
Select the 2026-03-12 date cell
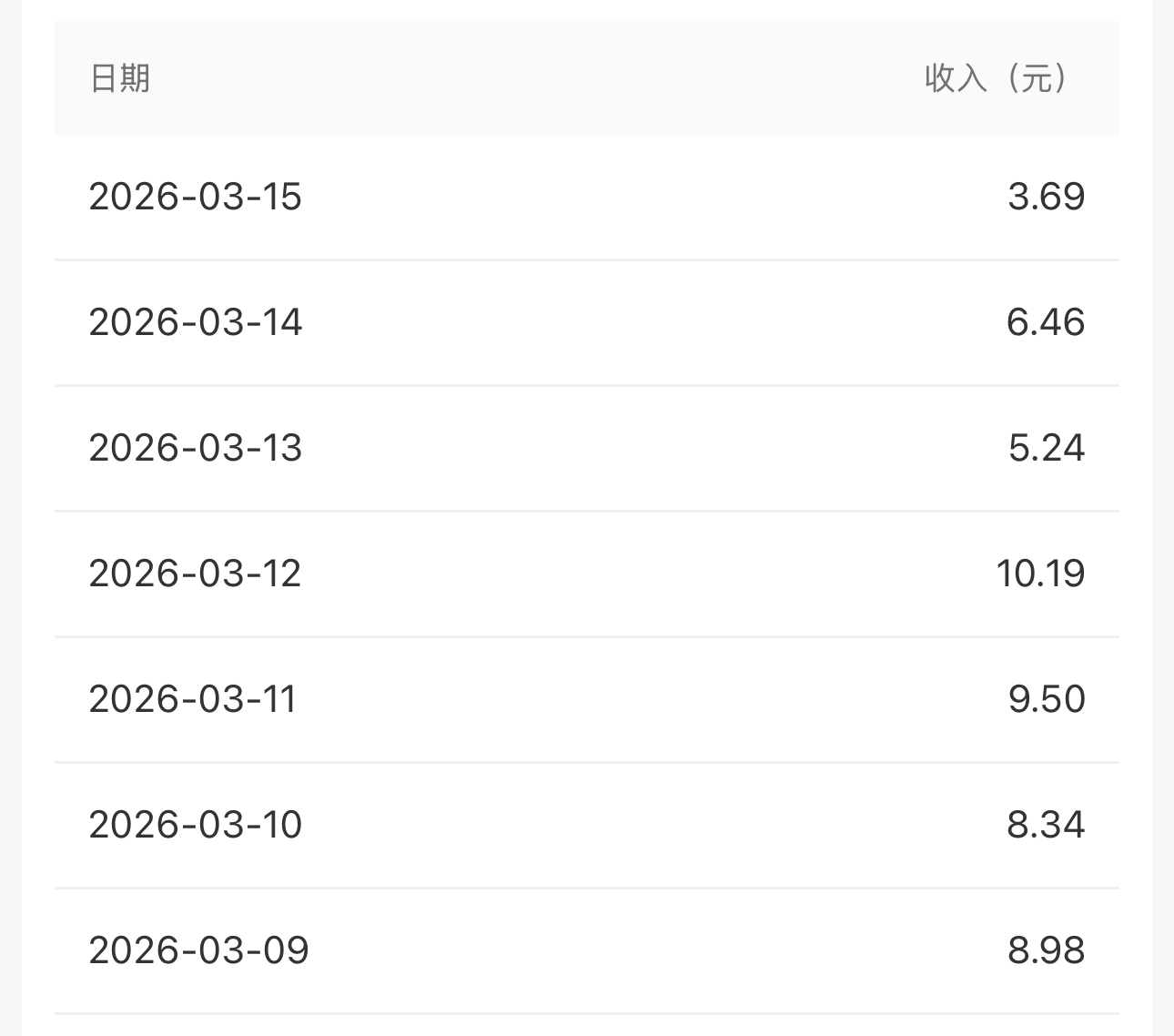pyautogui.click(x=195, y=574)
